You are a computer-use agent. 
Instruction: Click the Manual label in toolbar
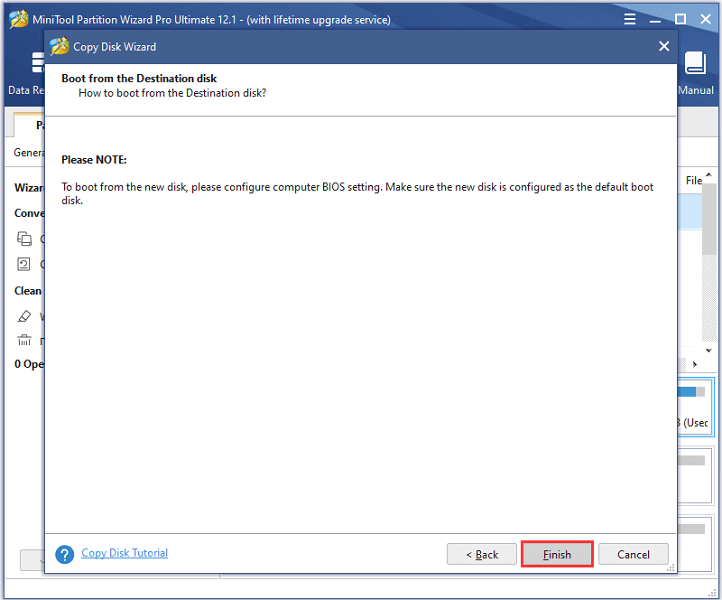pyautogui.click(x=696, y=90)
